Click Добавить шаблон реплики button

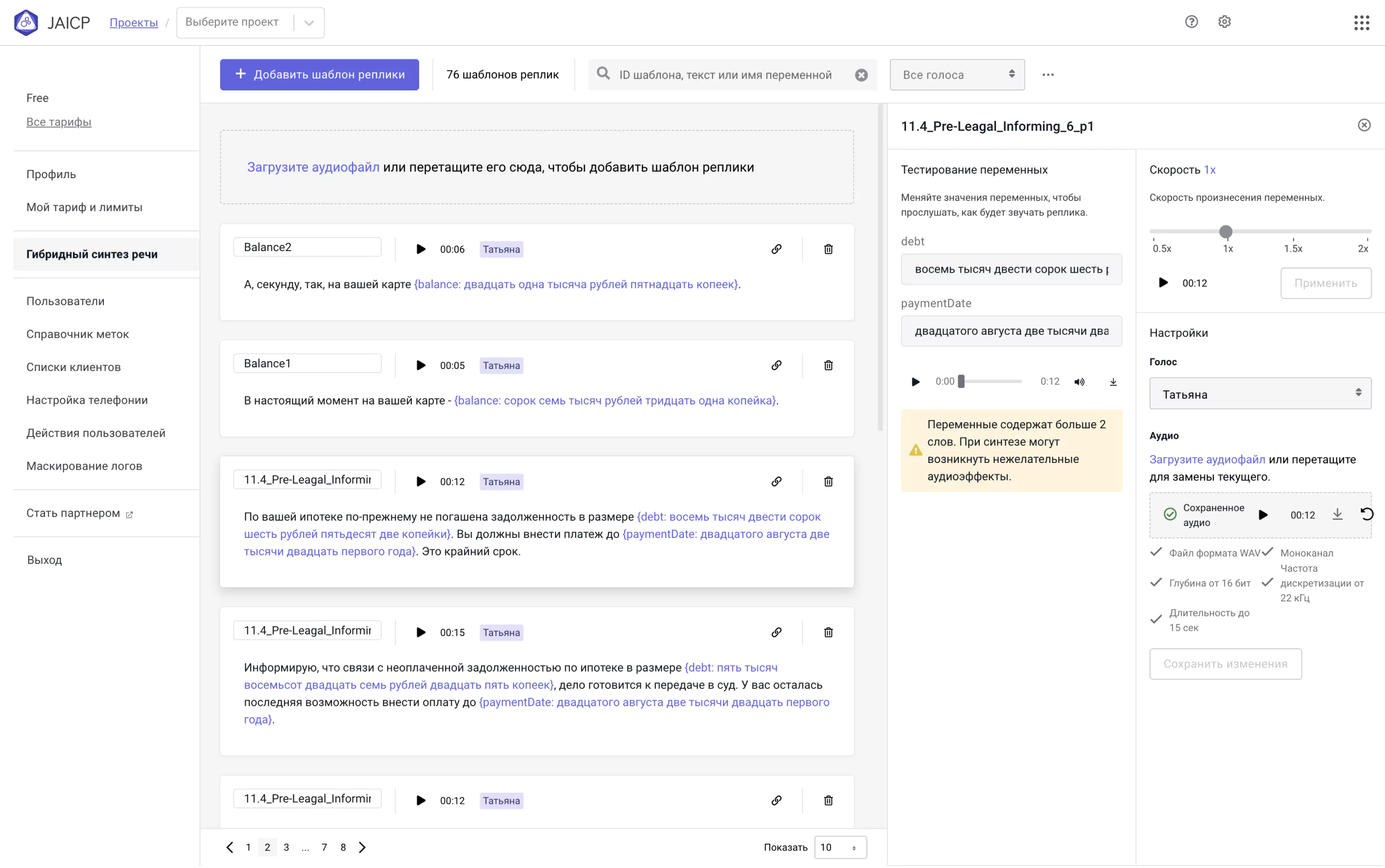pos(319,74)
